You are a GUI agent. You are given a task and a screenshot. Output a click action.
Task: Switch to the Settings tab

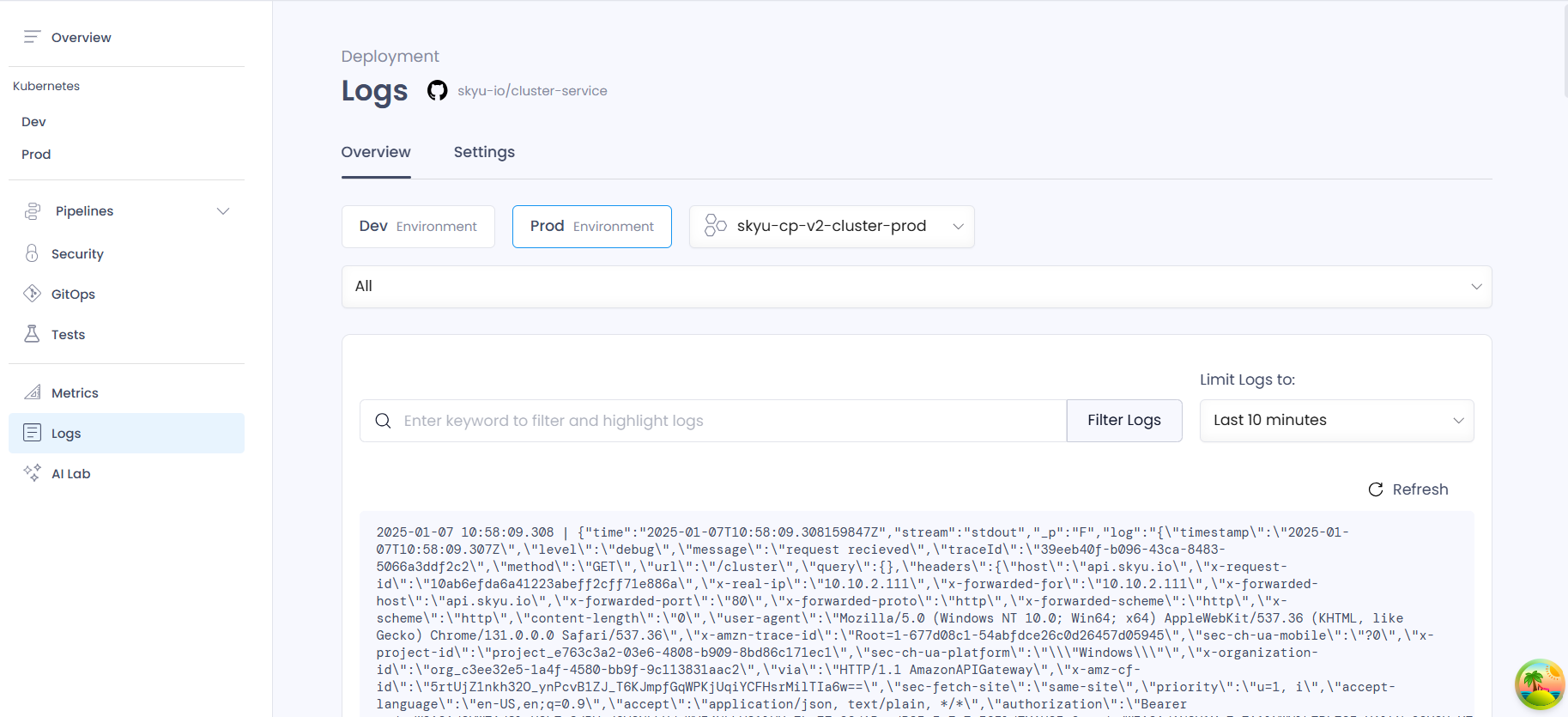[x=484, y=152]
